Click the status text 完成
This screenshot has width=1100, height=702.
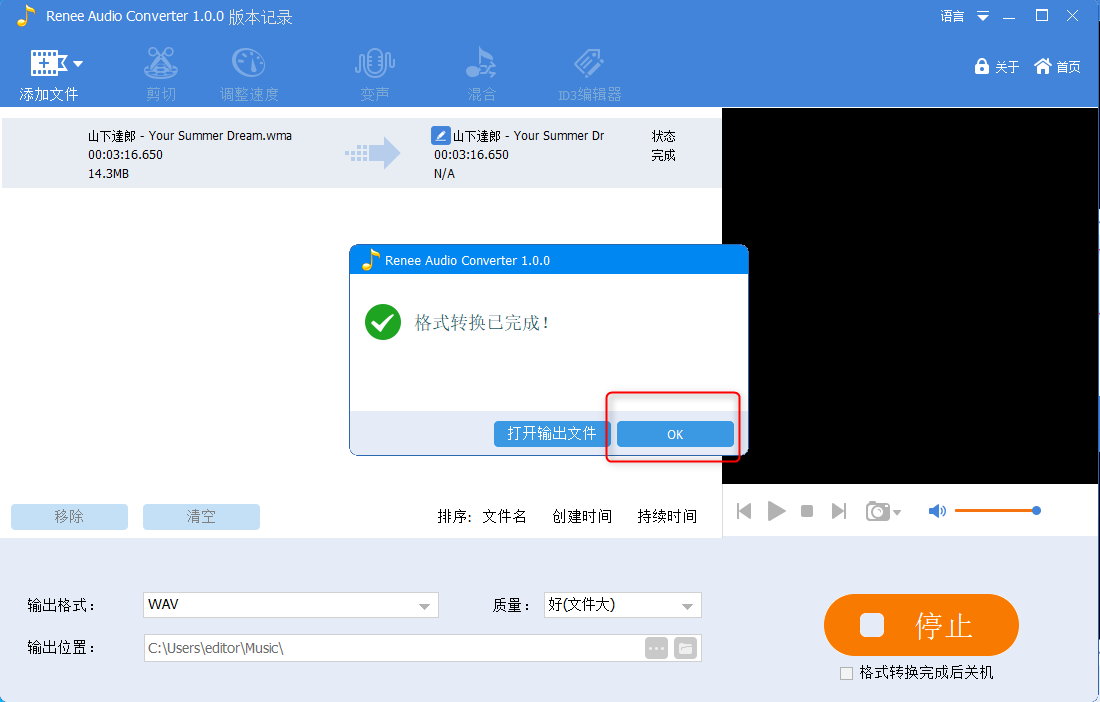[x=663, y=155]
